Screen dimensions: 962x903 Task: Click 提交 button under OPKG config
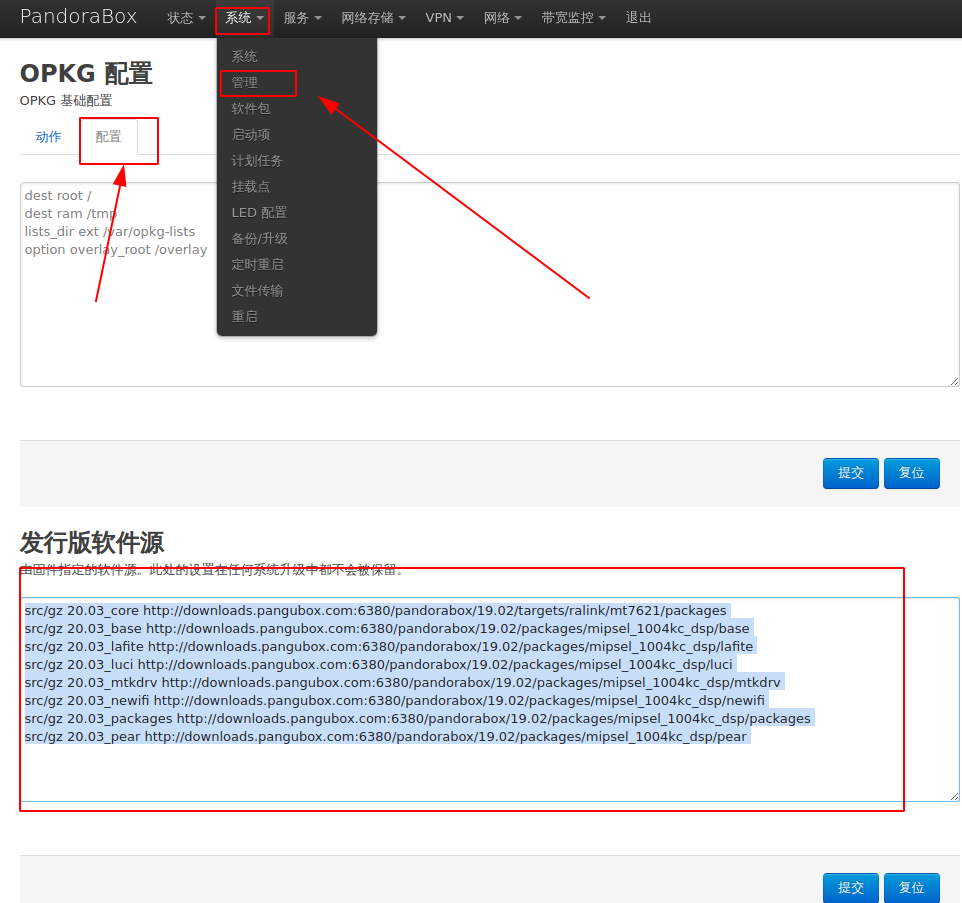[x=850, y=473]
